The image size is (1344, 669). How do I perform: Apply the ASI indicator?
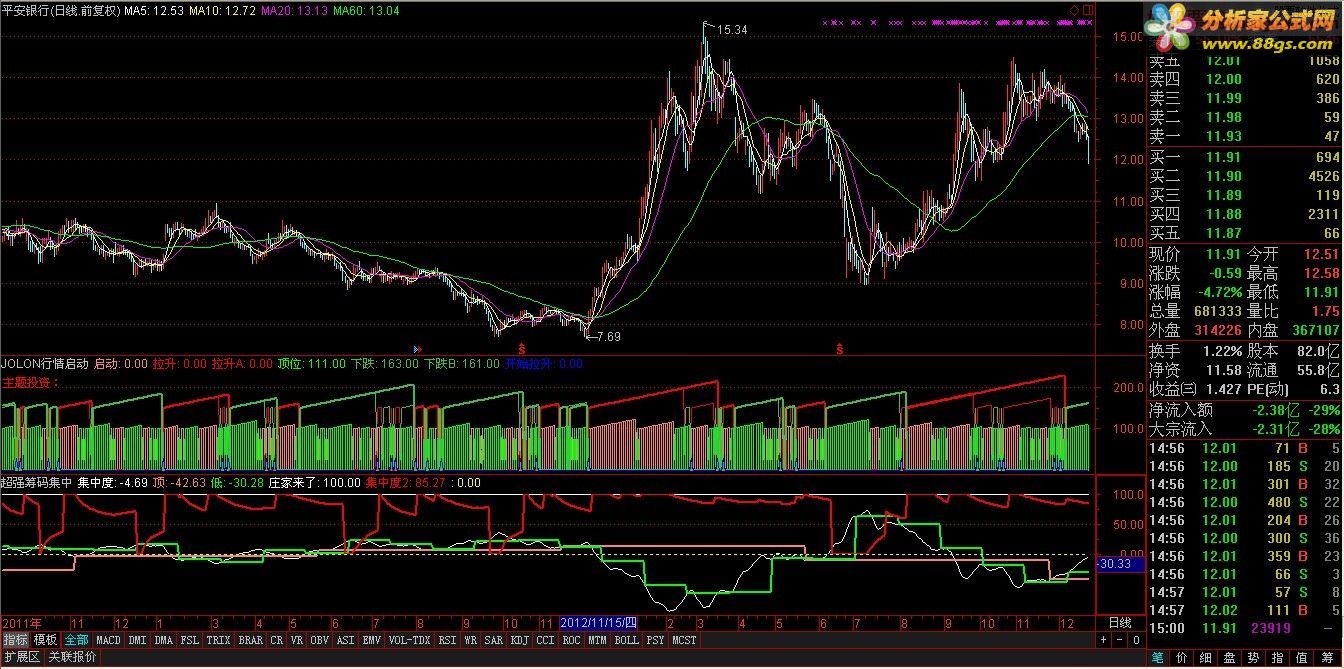tap(346, 640)
